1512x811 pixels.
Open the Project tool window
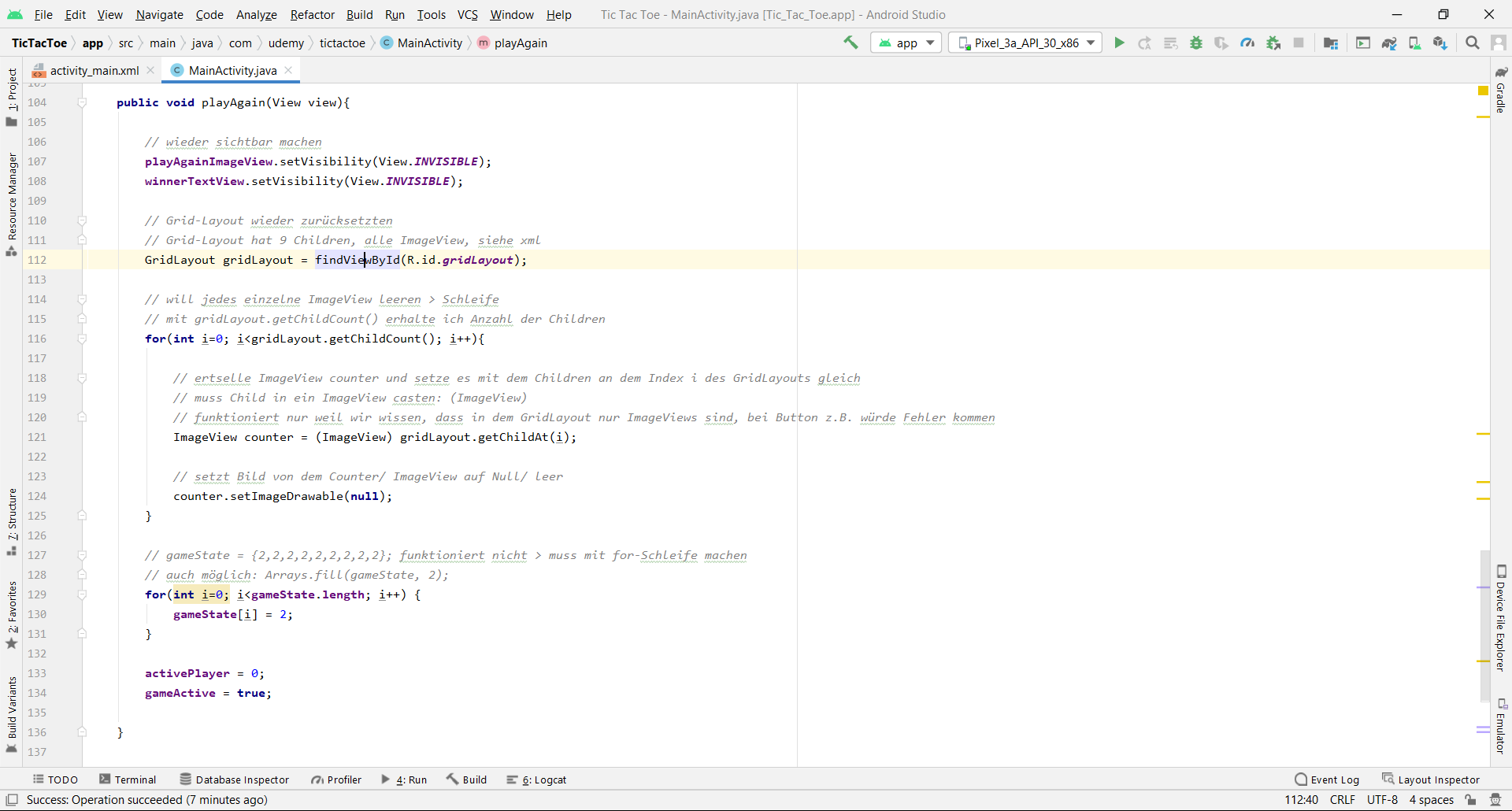[12, 96]
